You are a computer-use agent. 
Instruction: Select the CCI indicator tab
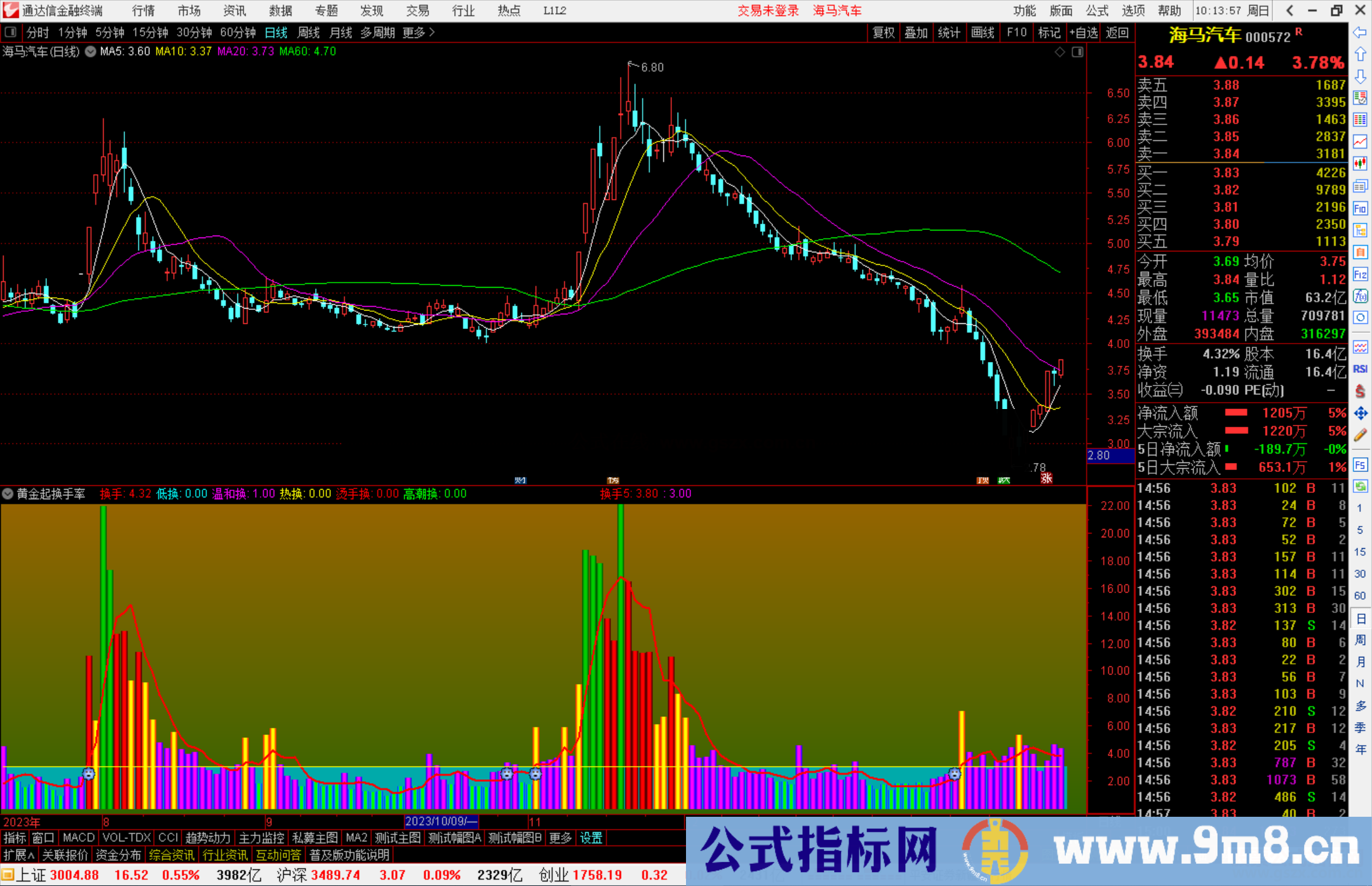(168, 838)
